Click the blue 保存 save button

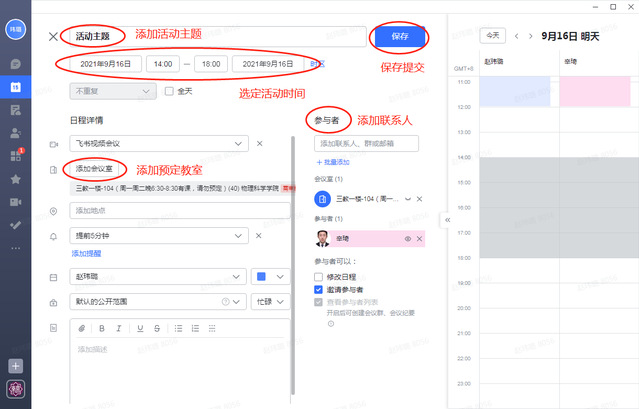tap(400, 36)
